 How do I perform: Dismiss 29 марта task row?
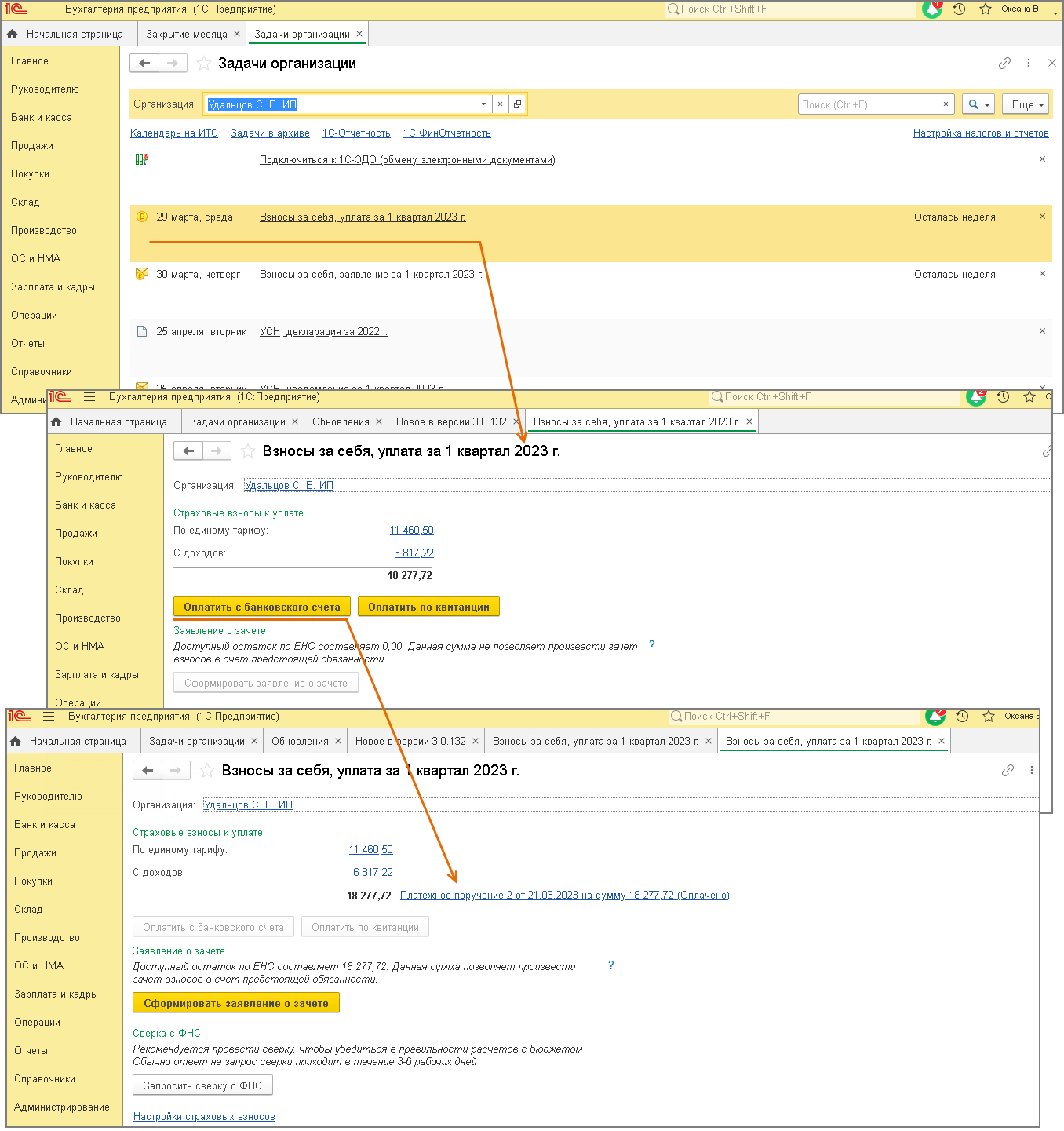click(x=1042, y=217)
